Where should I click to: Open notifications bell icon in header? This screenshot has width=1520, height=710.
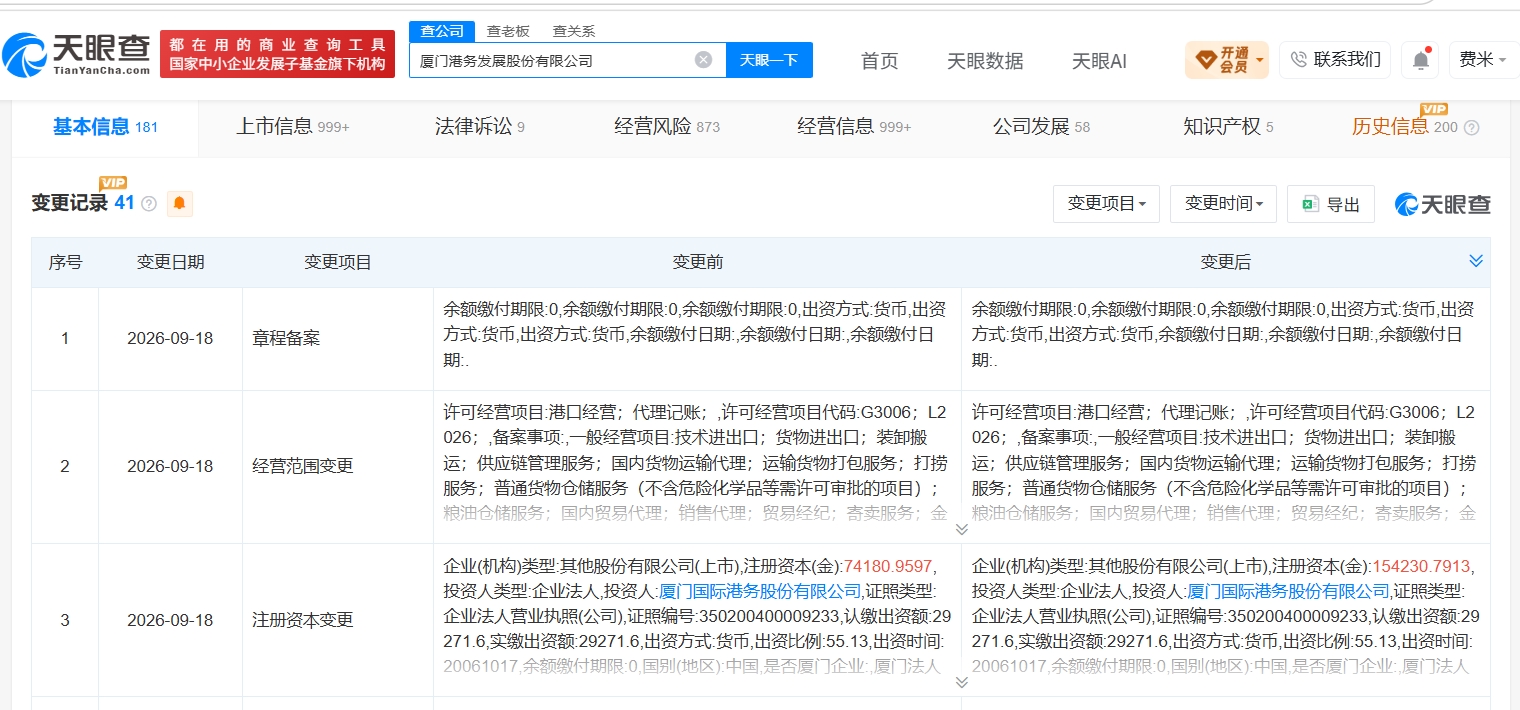[x=1420, y=60]
